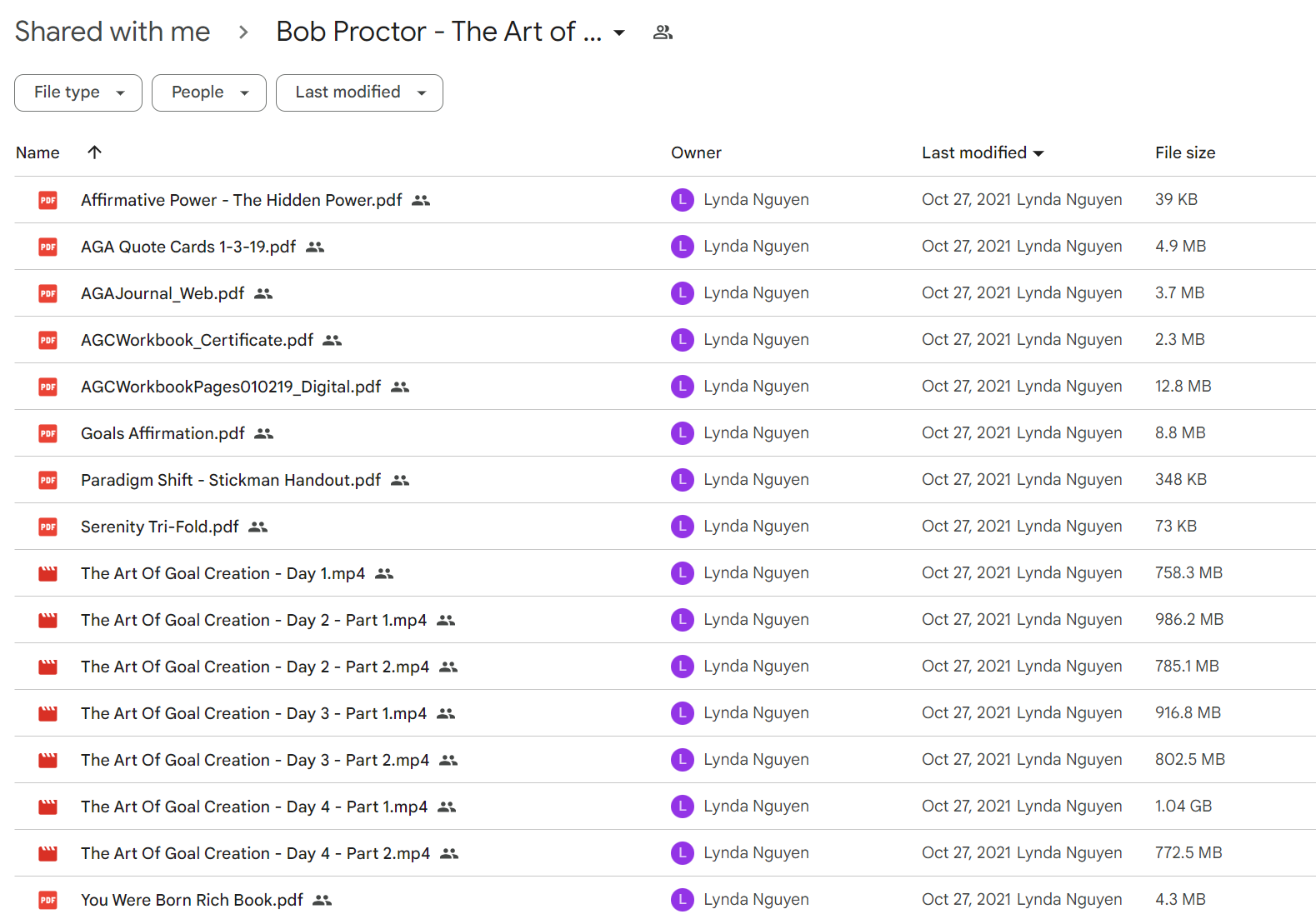Click PDF icon for AGA Quote Cards file
Viewport: 1316px width, 919px height.
pyautogui.click(x=48, y=247)
